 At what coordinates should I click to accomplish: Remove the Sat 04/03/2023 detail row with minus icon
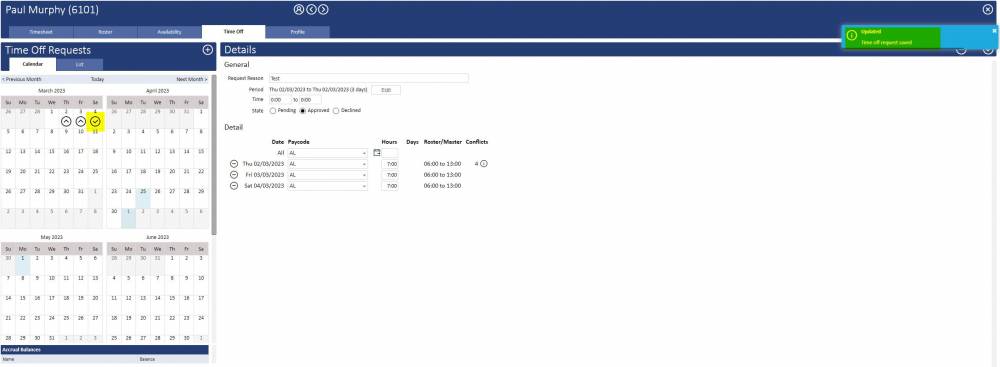234,186
